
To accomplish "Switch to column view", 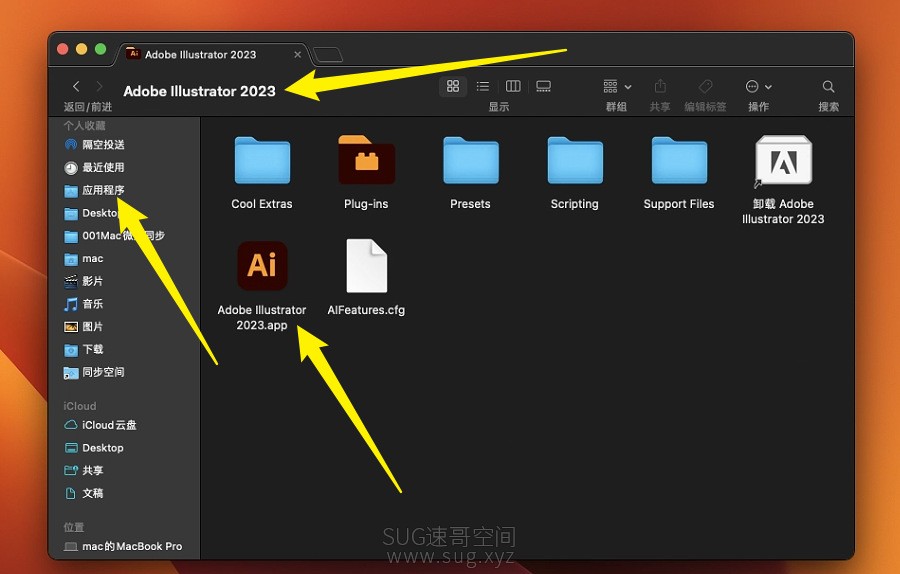I will 513,86.
